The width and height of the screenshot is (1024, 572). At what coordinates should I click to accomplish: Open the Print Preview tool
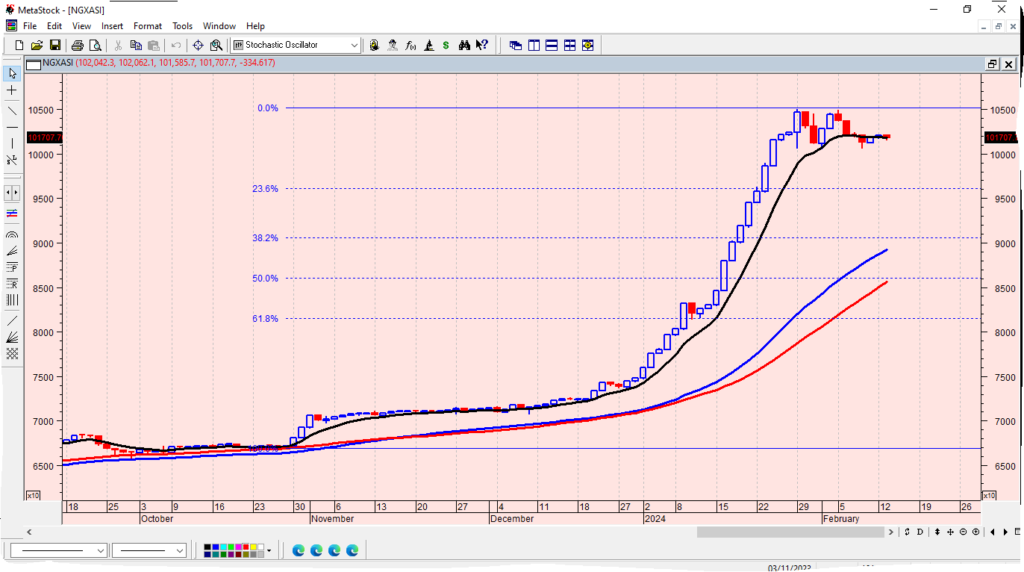tap(95, 45)
